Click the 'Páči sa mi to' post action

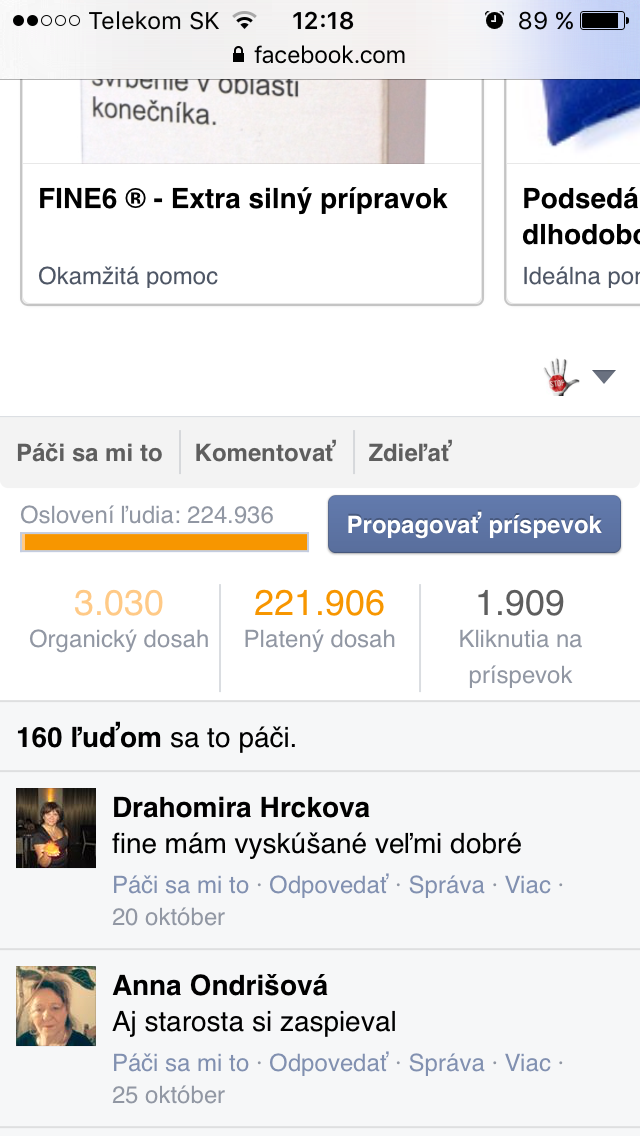pos(89,453)
